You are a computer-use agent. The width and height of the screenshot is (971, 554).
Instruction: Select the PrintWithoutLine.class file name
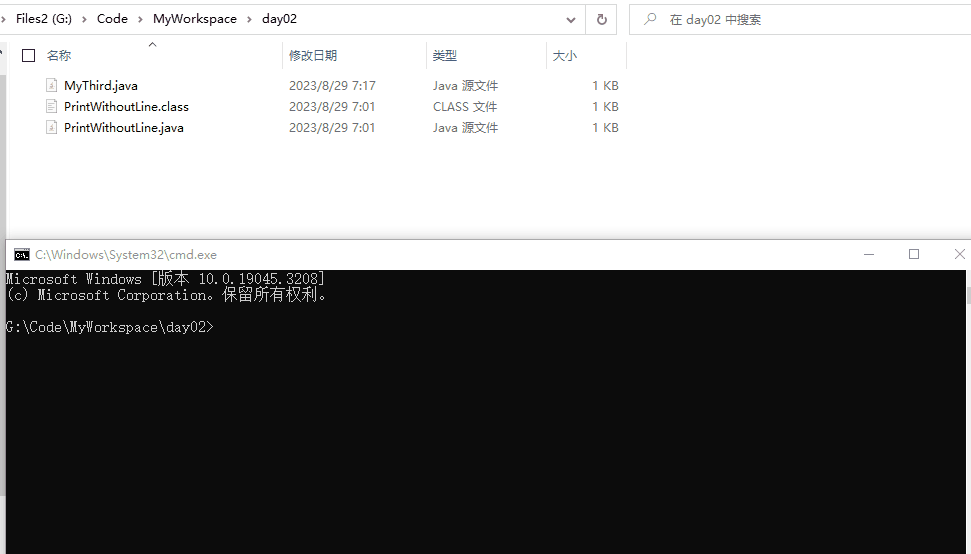pos(126,107)
